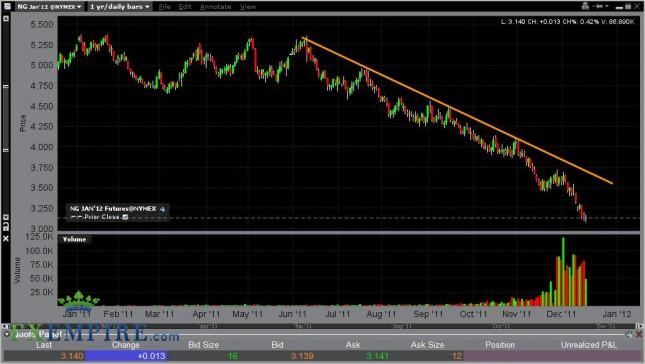The image size is (645, 364).
Task: Click the Aug '11 label on time axis
Action: pyautogui.click(x=381, y=314)
